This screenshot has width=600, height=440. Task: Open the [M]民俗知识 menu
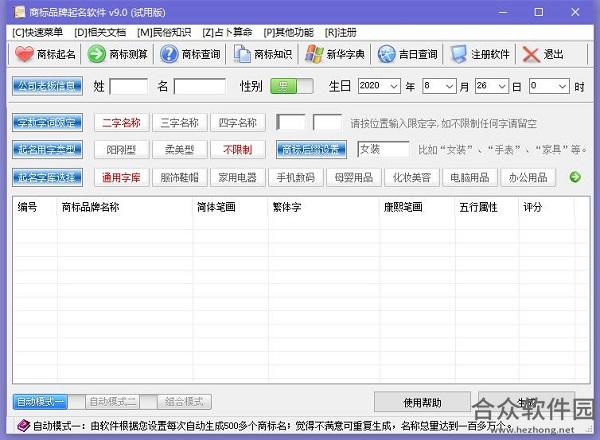(x=164, y=33)
